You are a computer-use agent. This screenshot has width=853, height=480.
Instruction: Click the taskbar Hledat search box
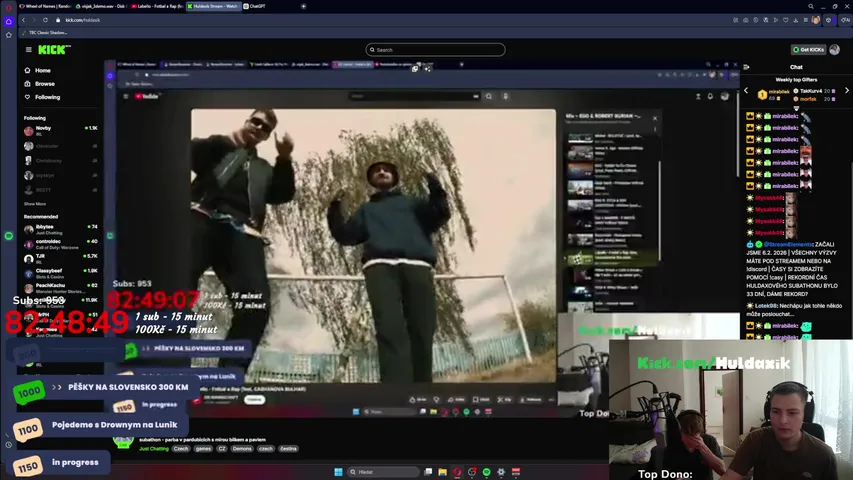(383, 472)
